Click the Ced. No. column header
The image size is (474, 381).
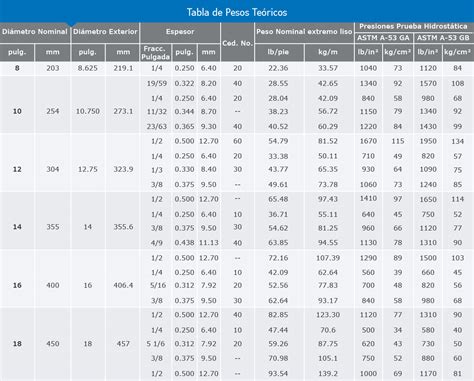pos(237,43)
